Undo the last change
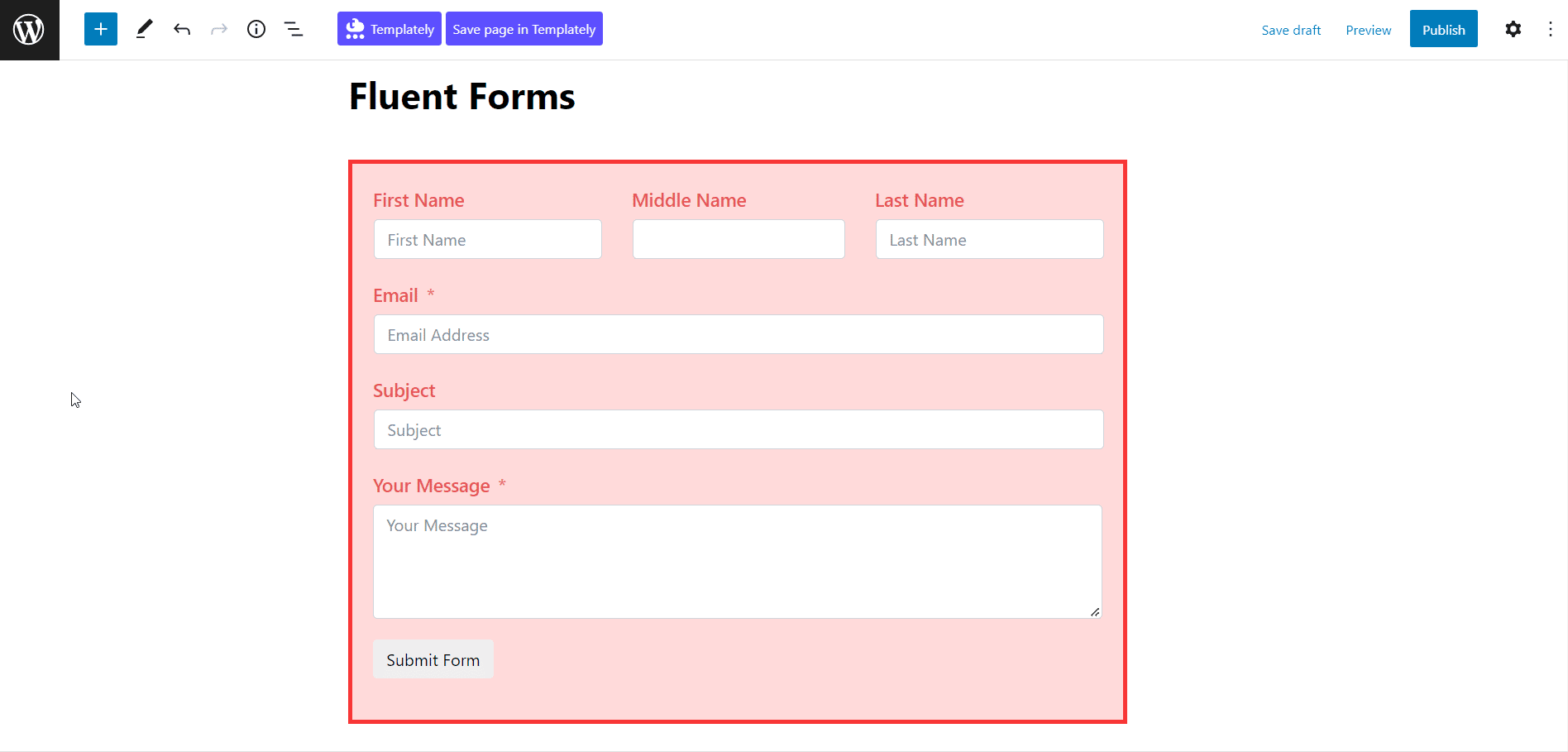This screenshot has width=1568, height=752. pos(182,28)
